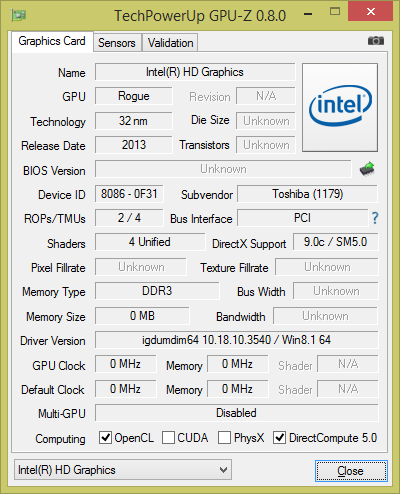This screenshot has height=494, width=400.
Task: Click the Pixel Fillrate Unknown field
Action: [x=141, y=267]
